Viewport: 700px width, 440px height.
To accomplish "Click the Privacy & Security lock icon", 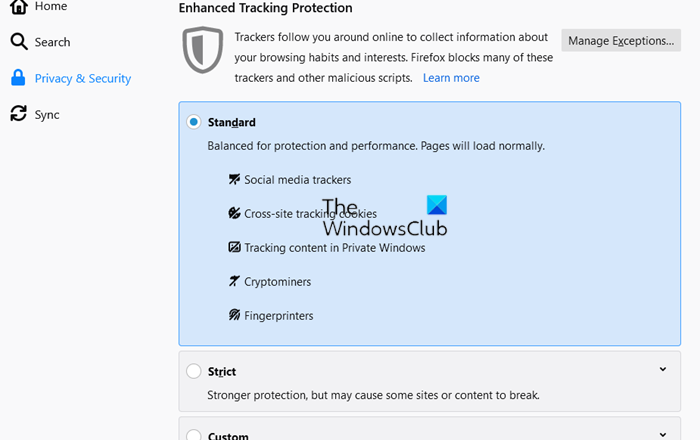I will (x=18, y=78).
